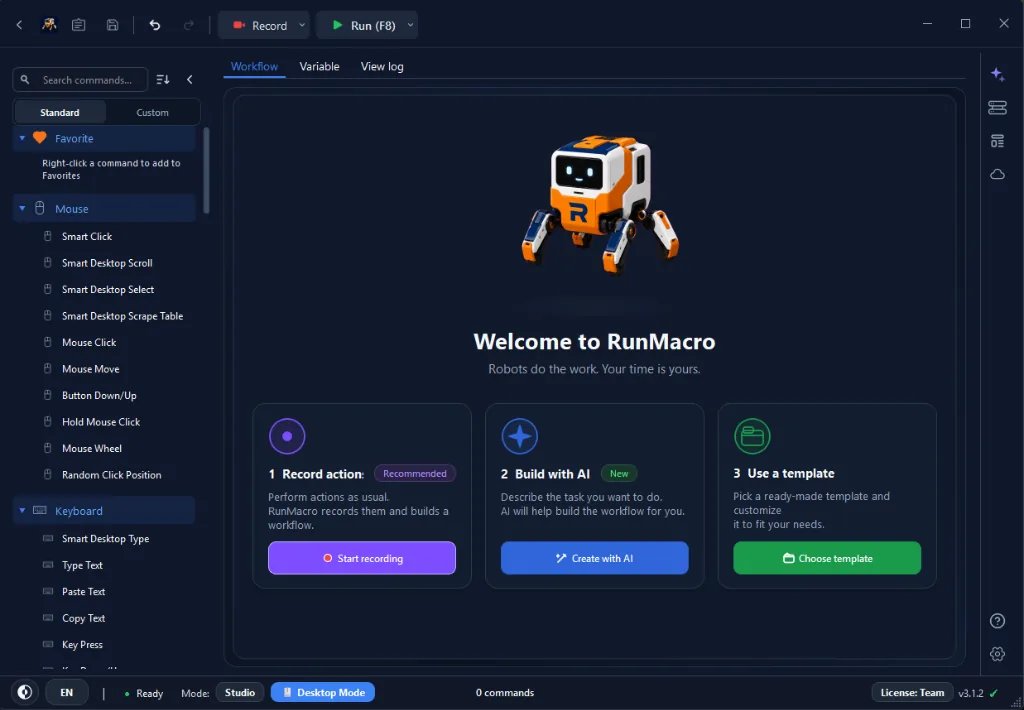Click the Record button
Viewport: 1024px width, 710px height.
[x=260, y=25]
